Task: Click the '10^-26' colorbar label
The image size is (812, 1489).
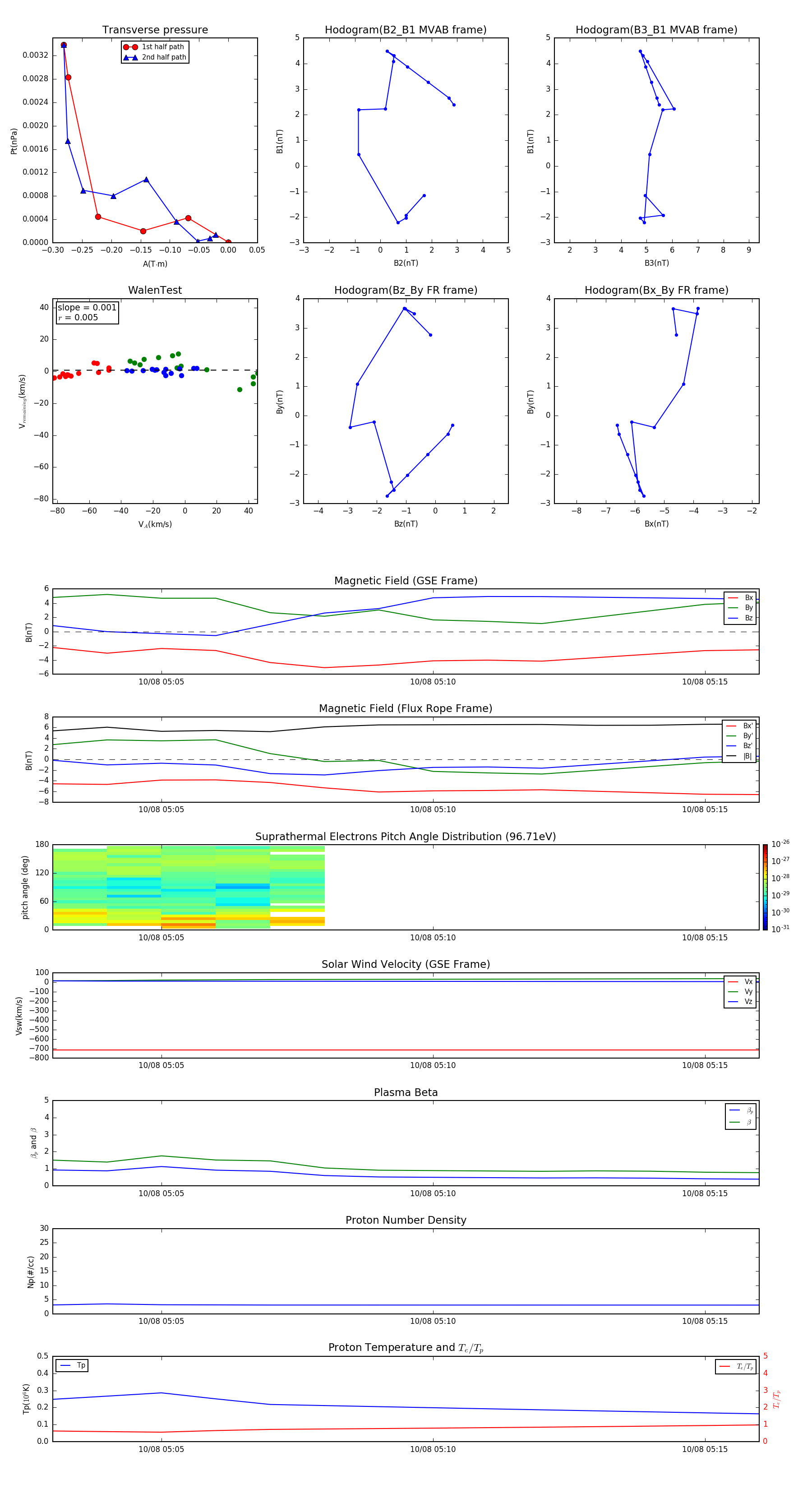Action: click(x=780, y=844)
